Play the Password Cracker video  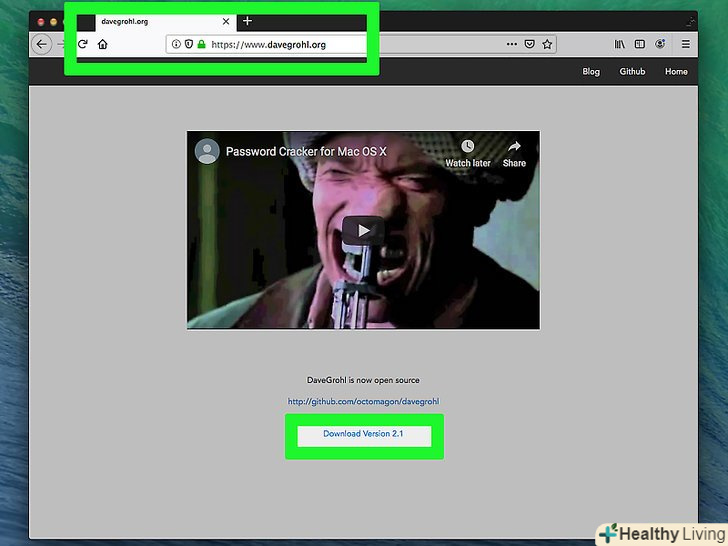(x=363, y=230)
